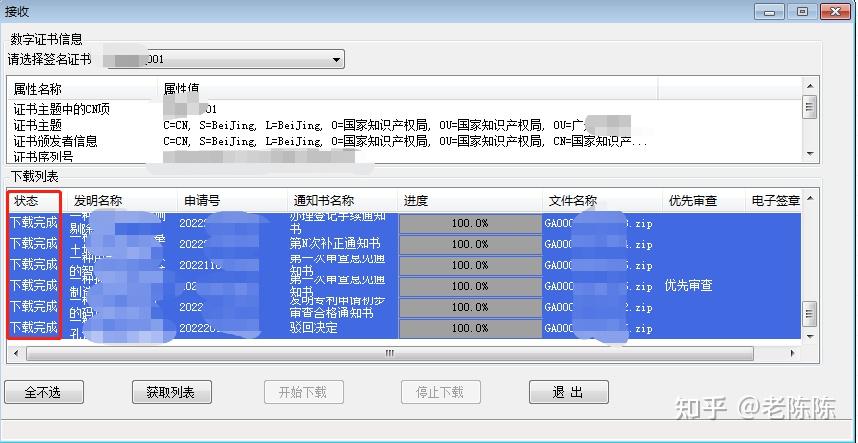Click the download list horizontal scrollbar thumb
This screenshot has height=443, width=858.
click(390, 353)
